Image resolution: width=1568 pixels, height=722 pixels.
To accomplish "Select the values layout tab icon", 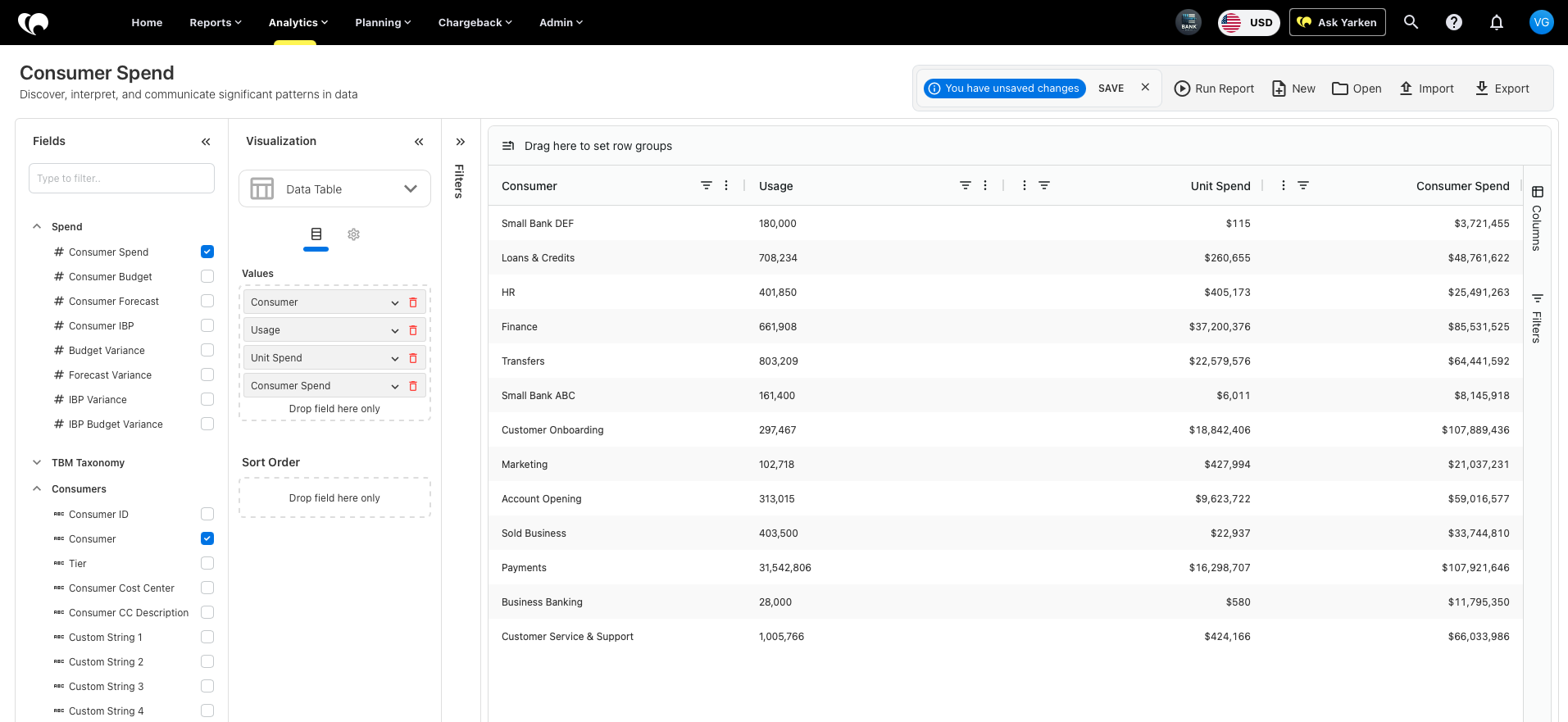I will pos(316,234).
